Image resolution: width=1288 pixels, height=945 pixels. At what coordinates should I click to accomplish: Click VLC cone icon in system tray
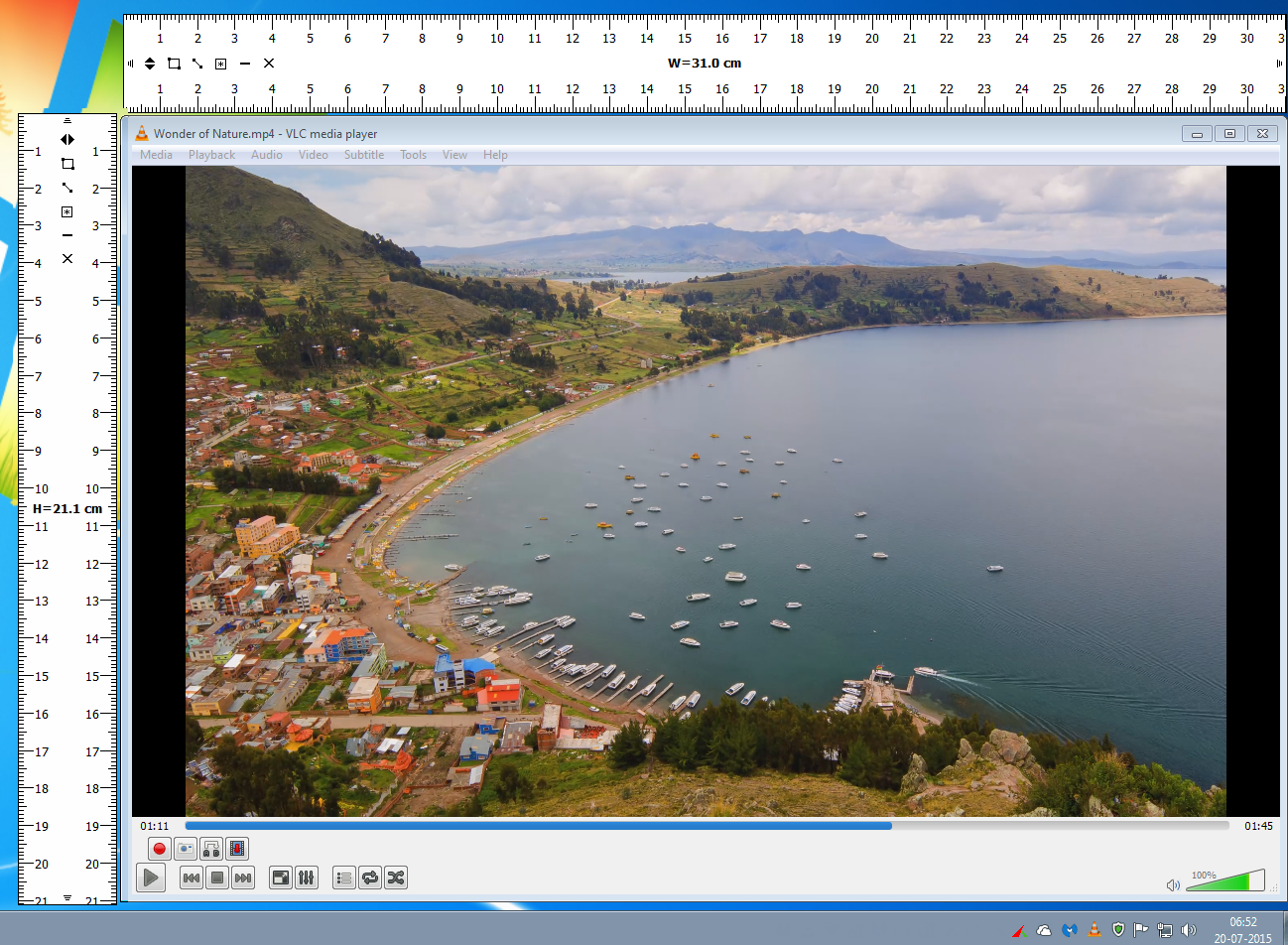[1095, 930]
